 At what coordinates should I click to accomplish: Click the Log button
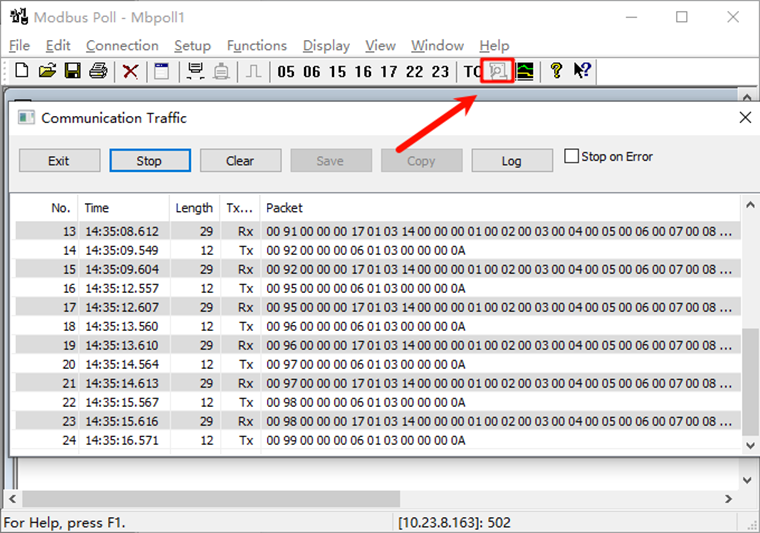click(x=512, y=160)
